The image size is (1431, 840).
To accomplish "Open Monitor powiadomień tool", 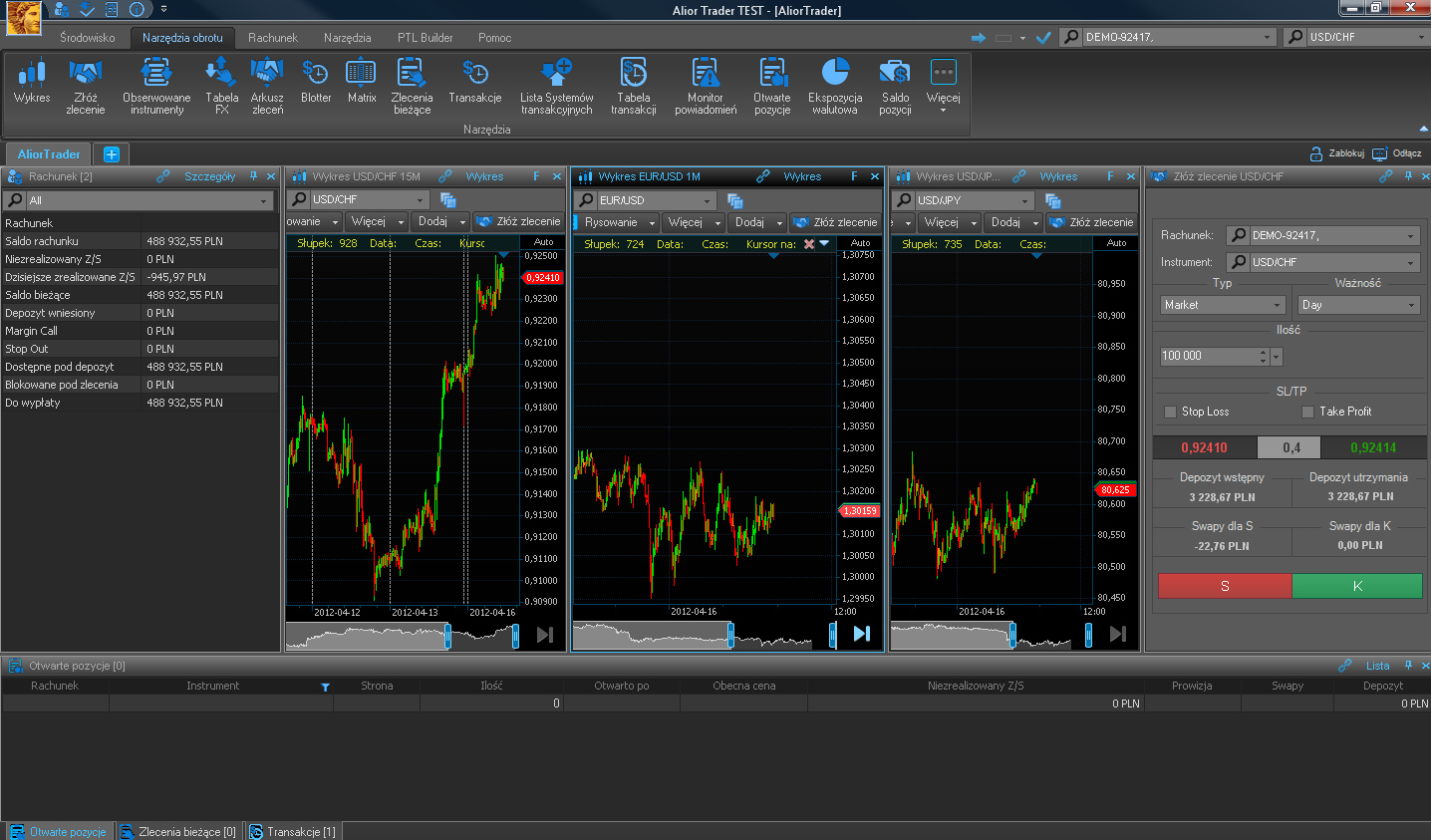I will pos(706,87).
